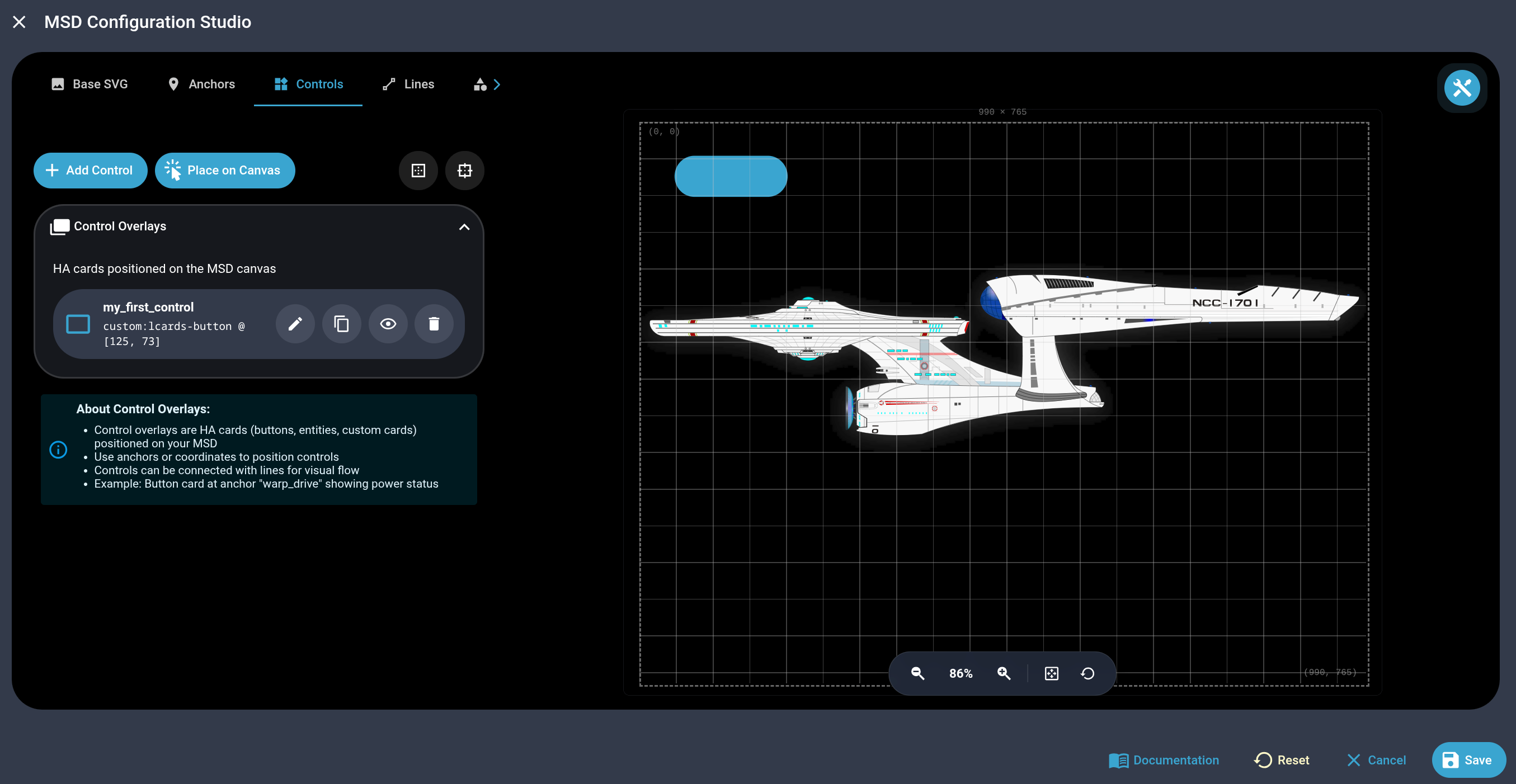Click the 86% zoom level label
This screenshot has width=1516, height=784.
961,673
